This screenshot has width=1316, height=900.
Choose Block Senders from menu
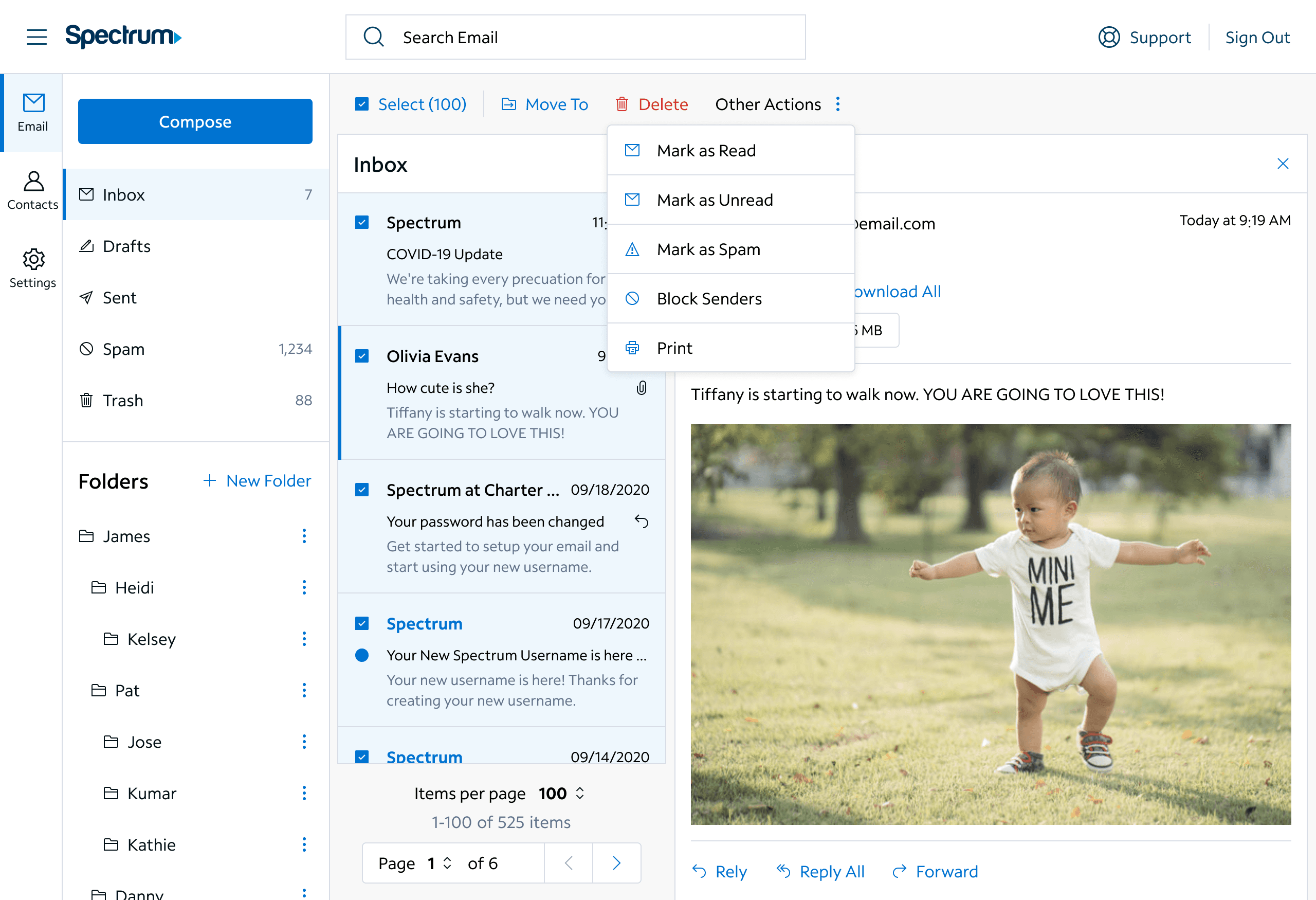tap(730, 298)
